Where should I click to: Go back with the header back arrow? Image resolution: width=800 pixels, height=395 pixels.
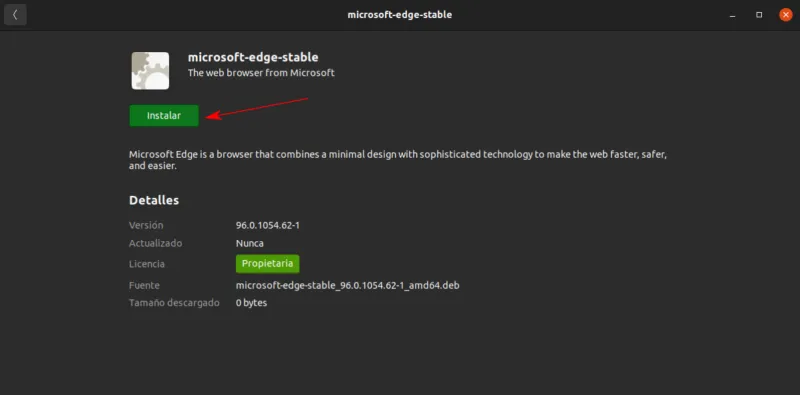15,15
